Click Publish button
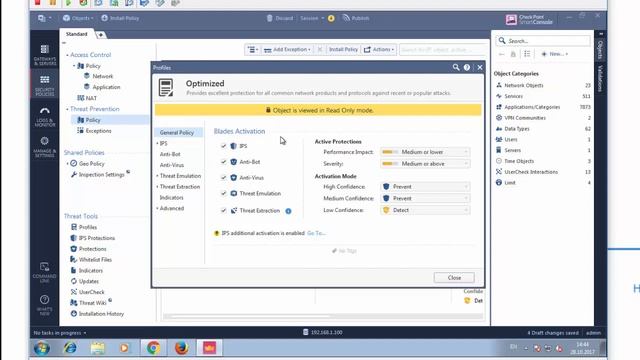This screenshot has height=360, width=640. (x=356, y=18)
